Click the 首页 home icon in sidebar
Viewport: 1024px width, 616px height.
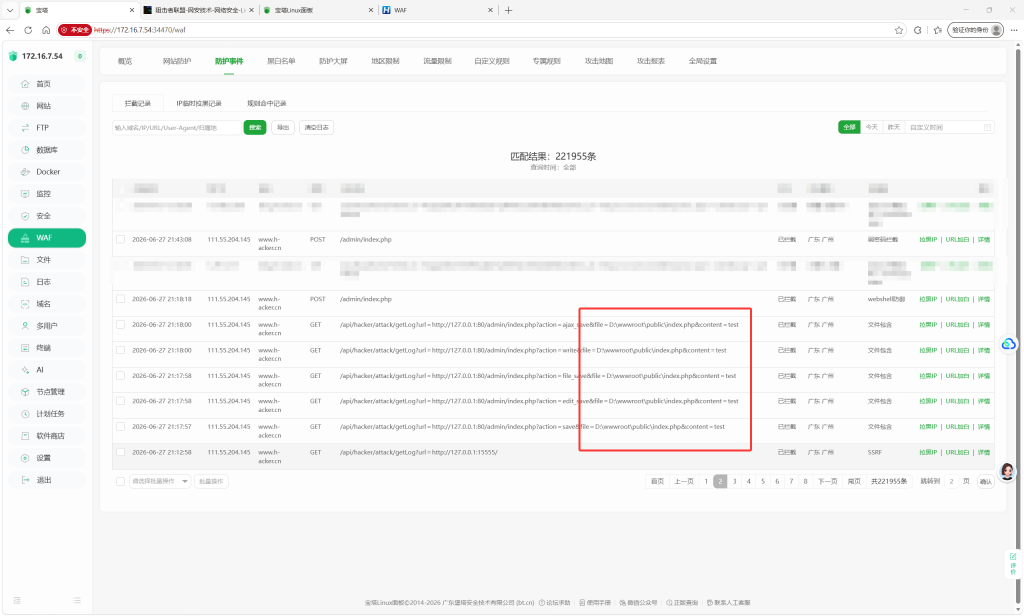tap(25, 84)
